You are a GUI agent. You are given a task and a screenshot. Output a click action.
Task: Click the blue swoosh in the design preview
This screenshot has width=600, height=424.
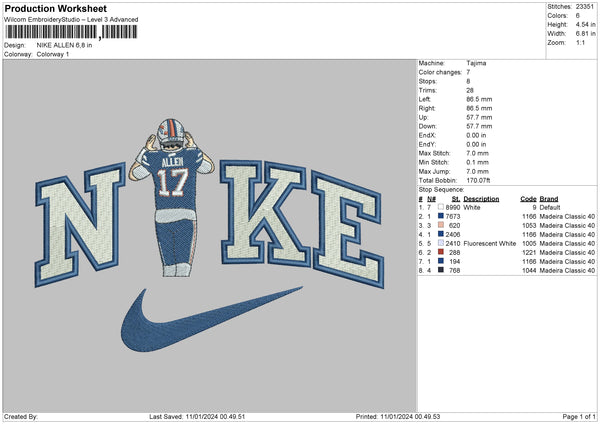[x=212, y=320]
